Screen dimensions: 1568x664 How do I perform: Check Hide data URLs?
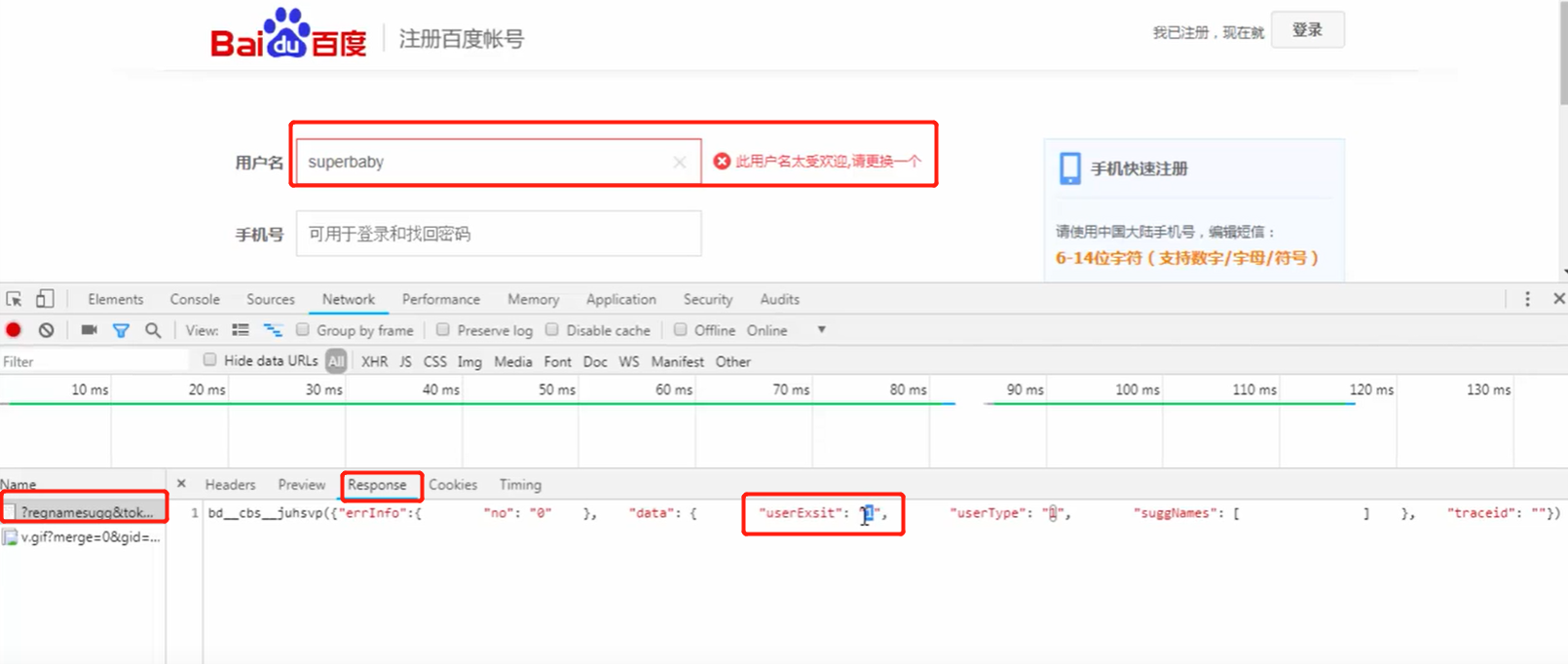tap(209, 360)
